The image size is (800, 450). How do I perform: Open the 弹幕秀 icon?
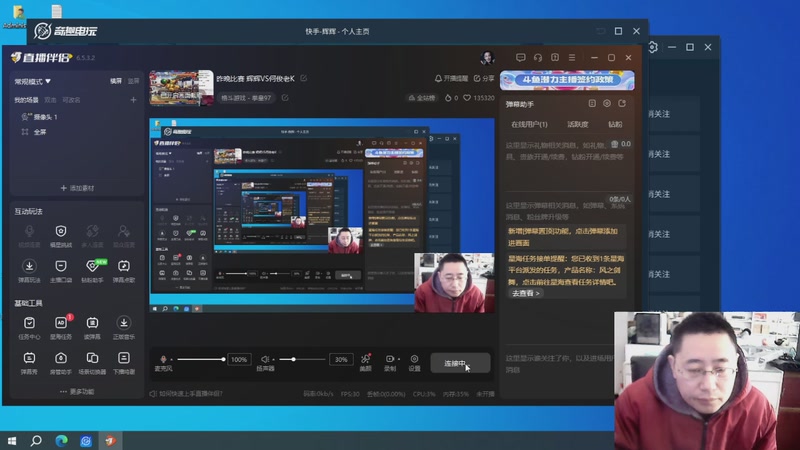click(x=29, y=363)
